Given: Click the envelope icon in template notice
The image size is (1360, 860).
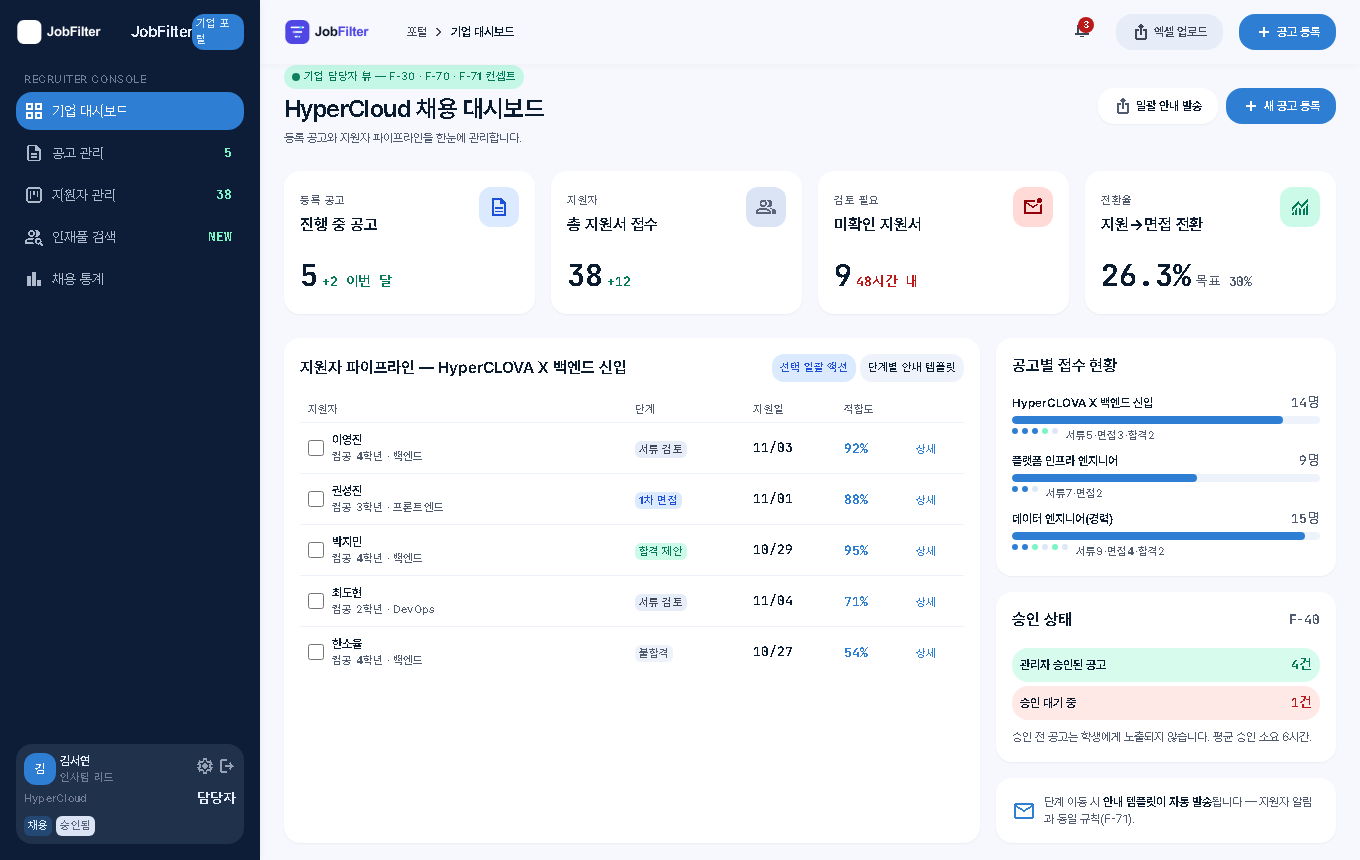Looking at the screenshot, I should (1024, 811).
